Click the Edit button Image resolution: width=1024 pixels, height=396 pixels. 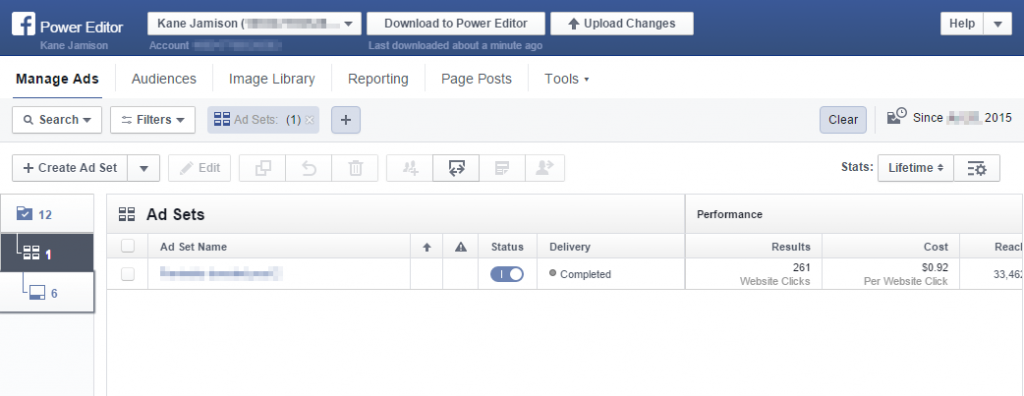tap(200, 168)
